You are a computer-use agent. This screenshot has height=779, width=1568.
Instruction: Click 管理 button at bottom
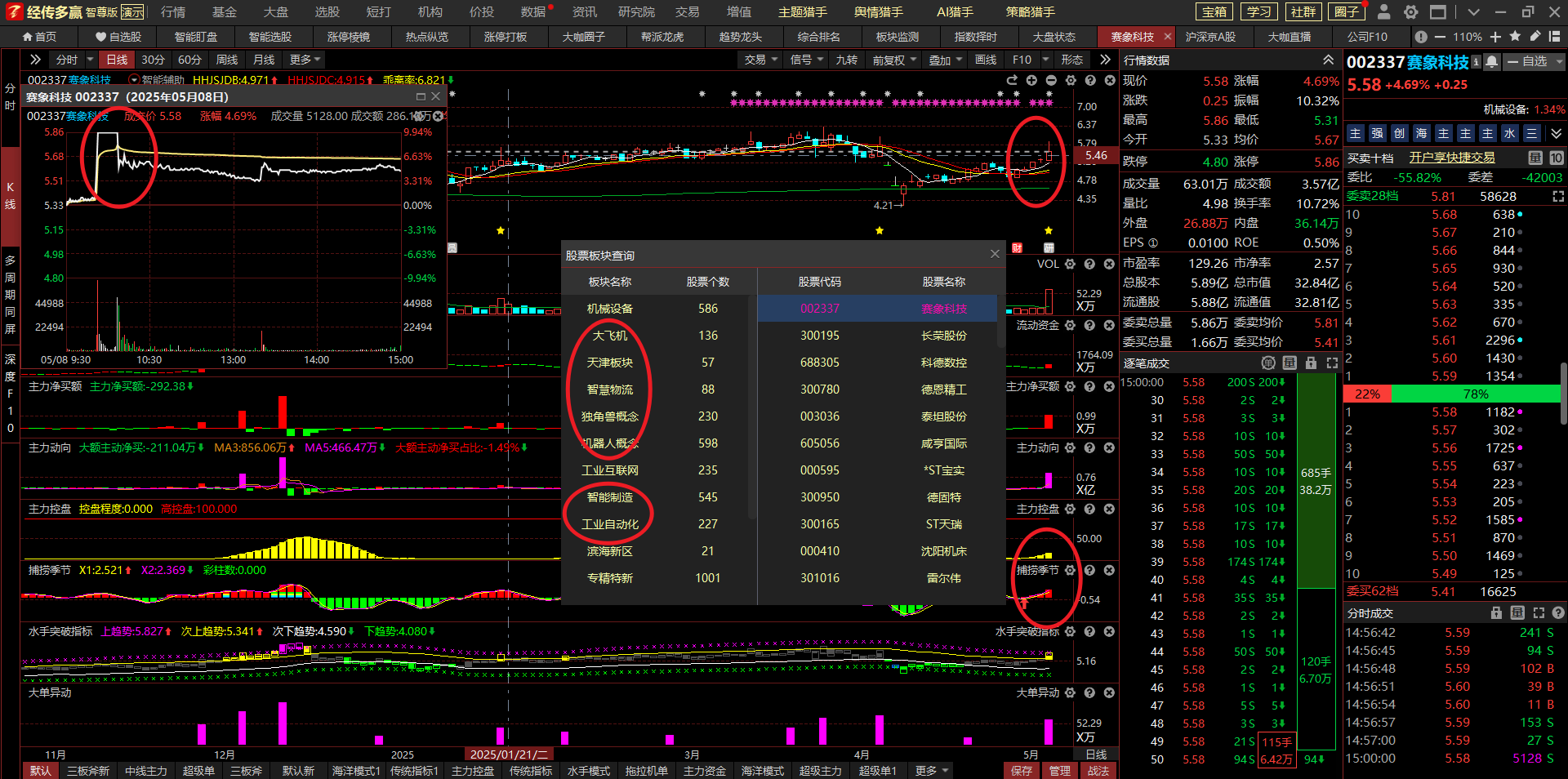coord(1059,770)
